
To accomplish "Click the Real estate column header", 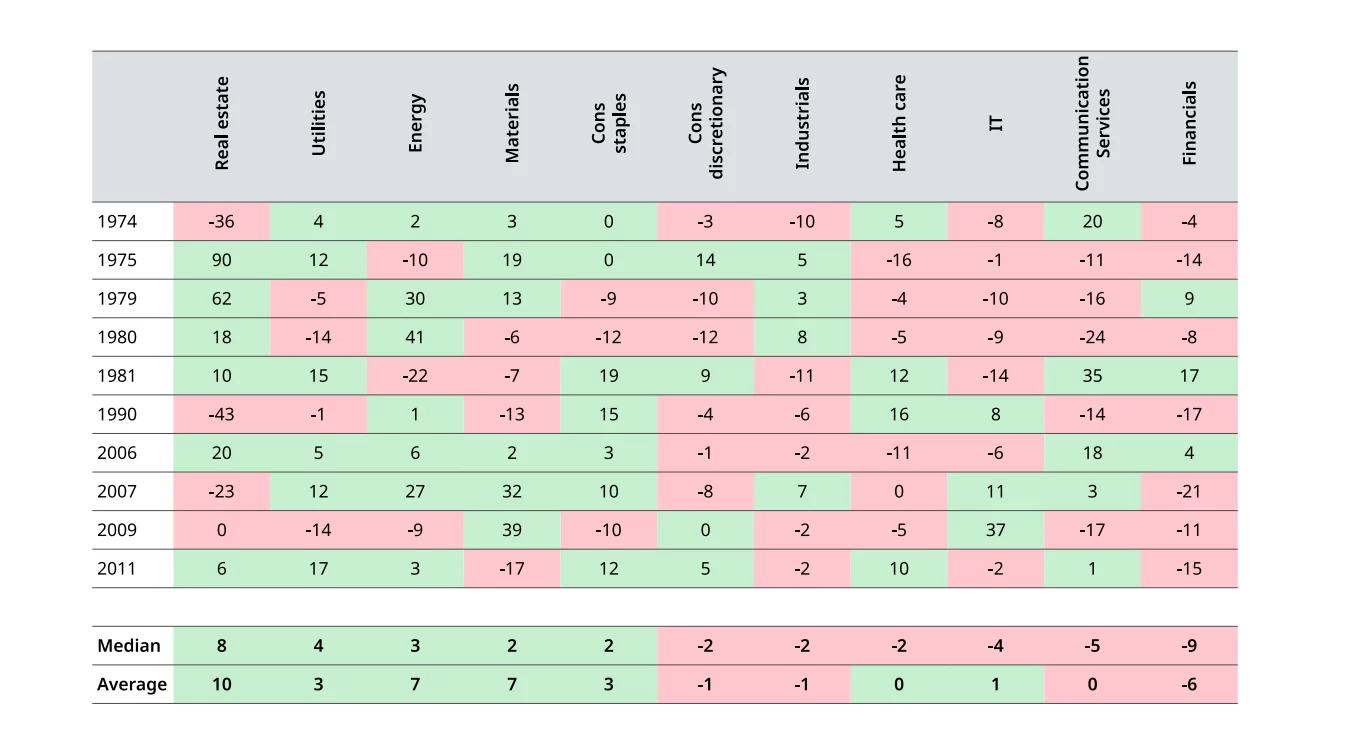I will pos(222,123).
